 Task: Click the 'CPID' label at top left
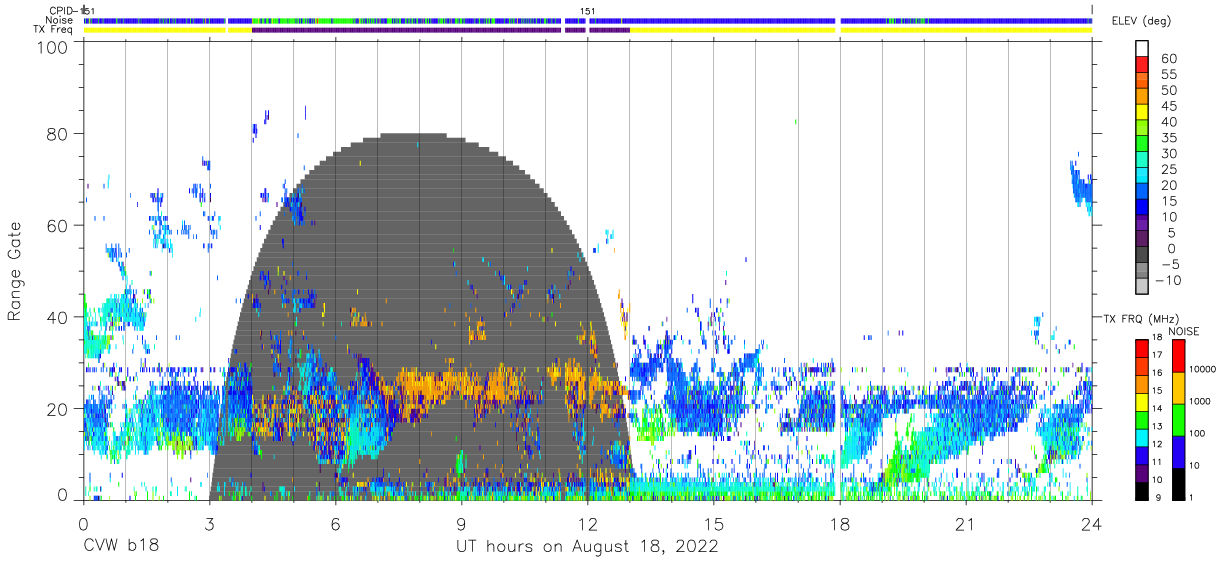tap(60, 11)
